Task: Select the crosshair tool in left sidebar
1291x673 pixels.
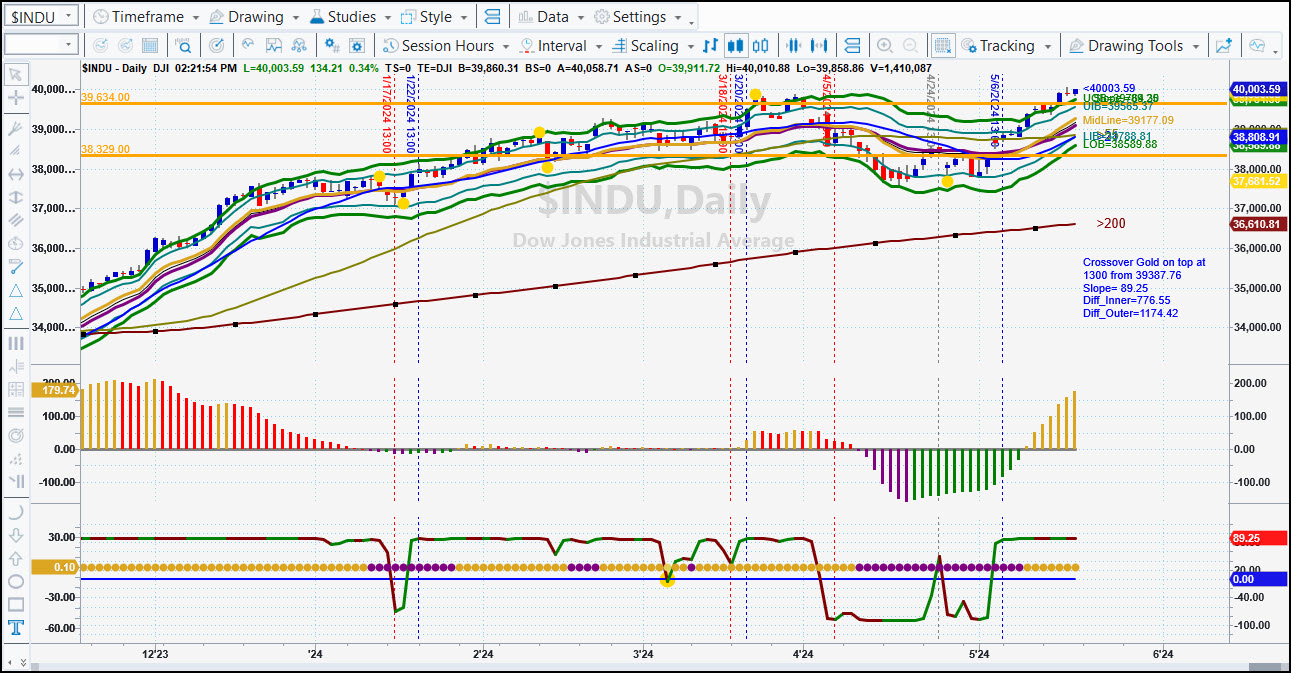Action: (16, 98)
